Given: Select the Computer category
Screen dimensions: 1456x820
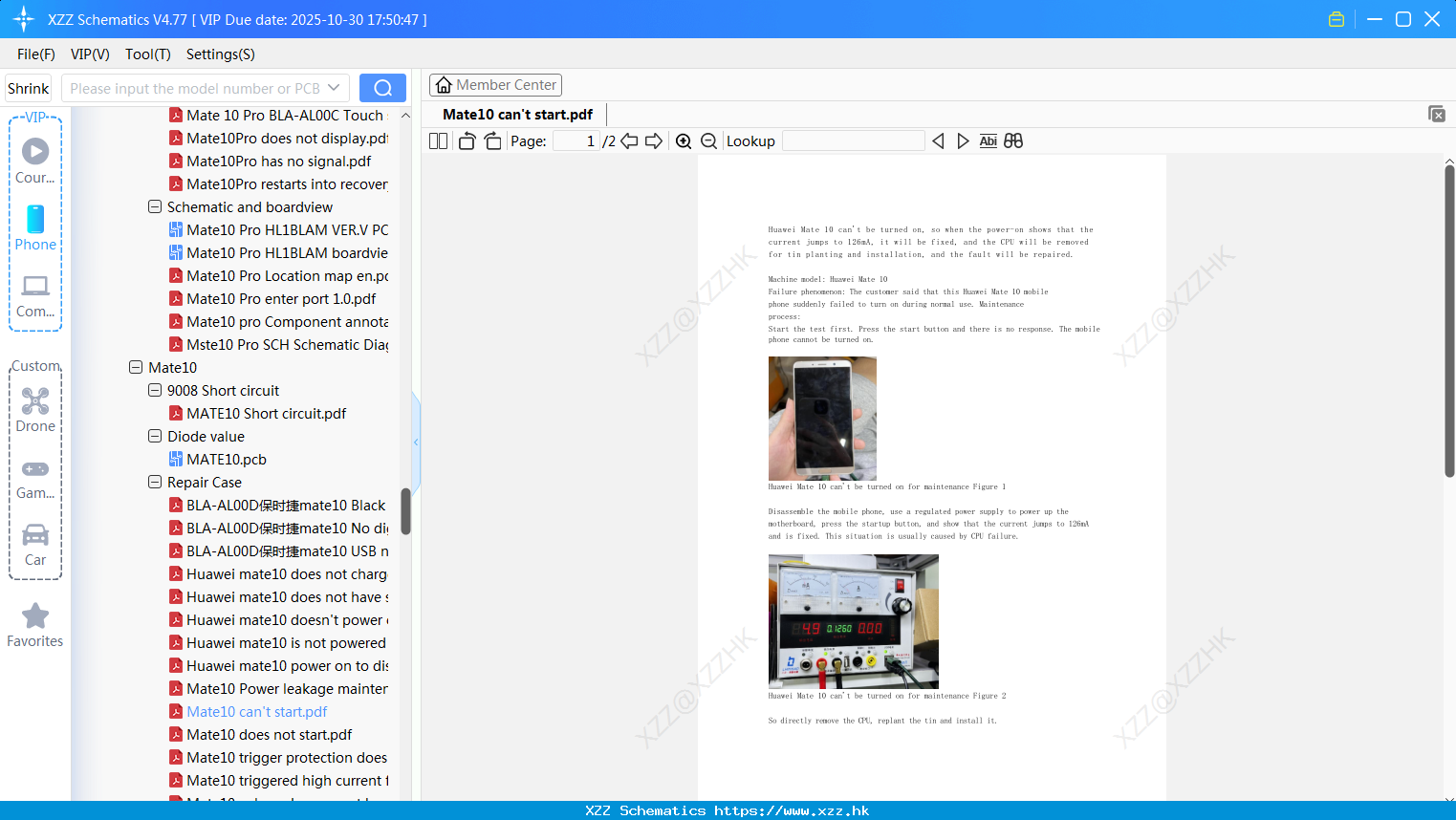Looking at the screenshot, I should pos(35,295).
